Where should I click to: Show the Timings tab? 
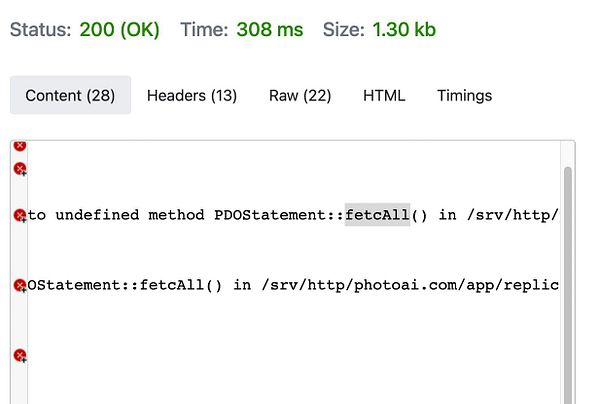(x=465, y=95)
